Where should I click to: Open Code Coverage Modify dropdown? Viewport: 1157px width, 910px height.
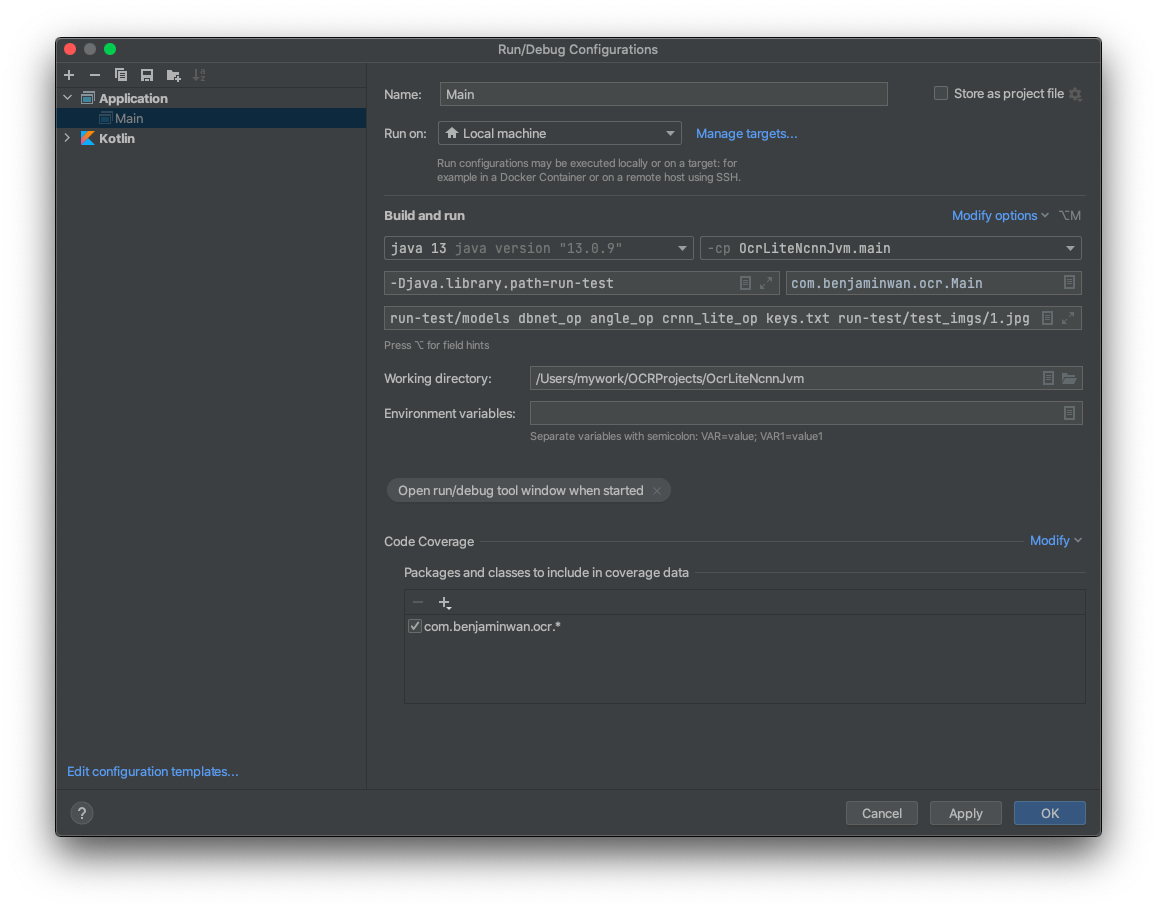(x=1056, y=541)
